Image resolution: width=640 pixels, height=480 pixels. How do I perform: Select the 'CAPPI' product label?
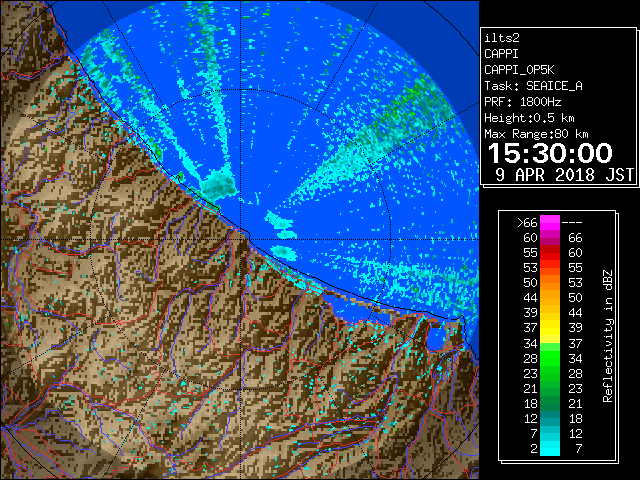pyautogui.click(x=501, y=54)
